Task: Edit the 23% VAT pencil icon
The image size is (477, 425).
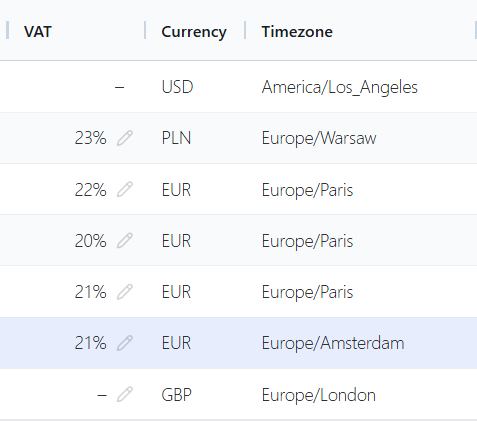Action: (x=125, y=138)
